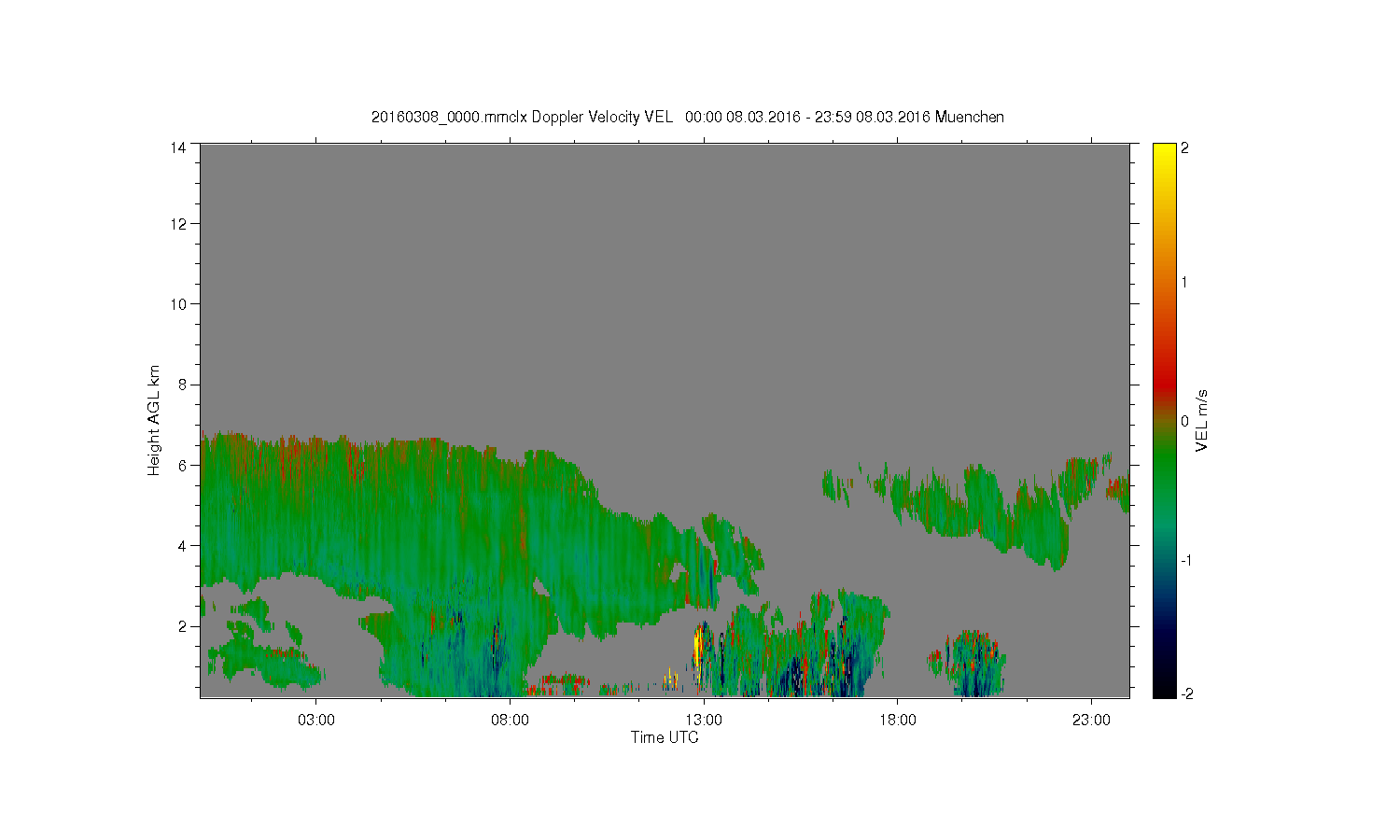This screenshot has width=1400, height=840.
Task: Click the height axis tick label 4
Action: click(182, 545)
